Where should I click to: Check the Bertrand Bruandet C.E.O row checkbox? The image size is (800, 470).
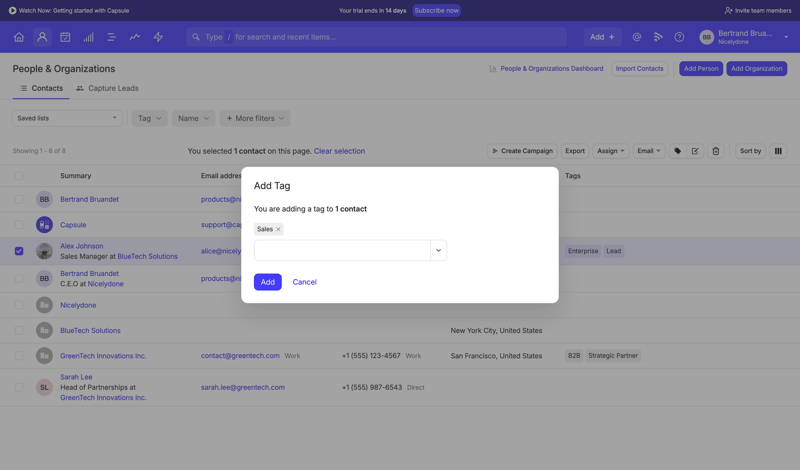pos(19,279)
